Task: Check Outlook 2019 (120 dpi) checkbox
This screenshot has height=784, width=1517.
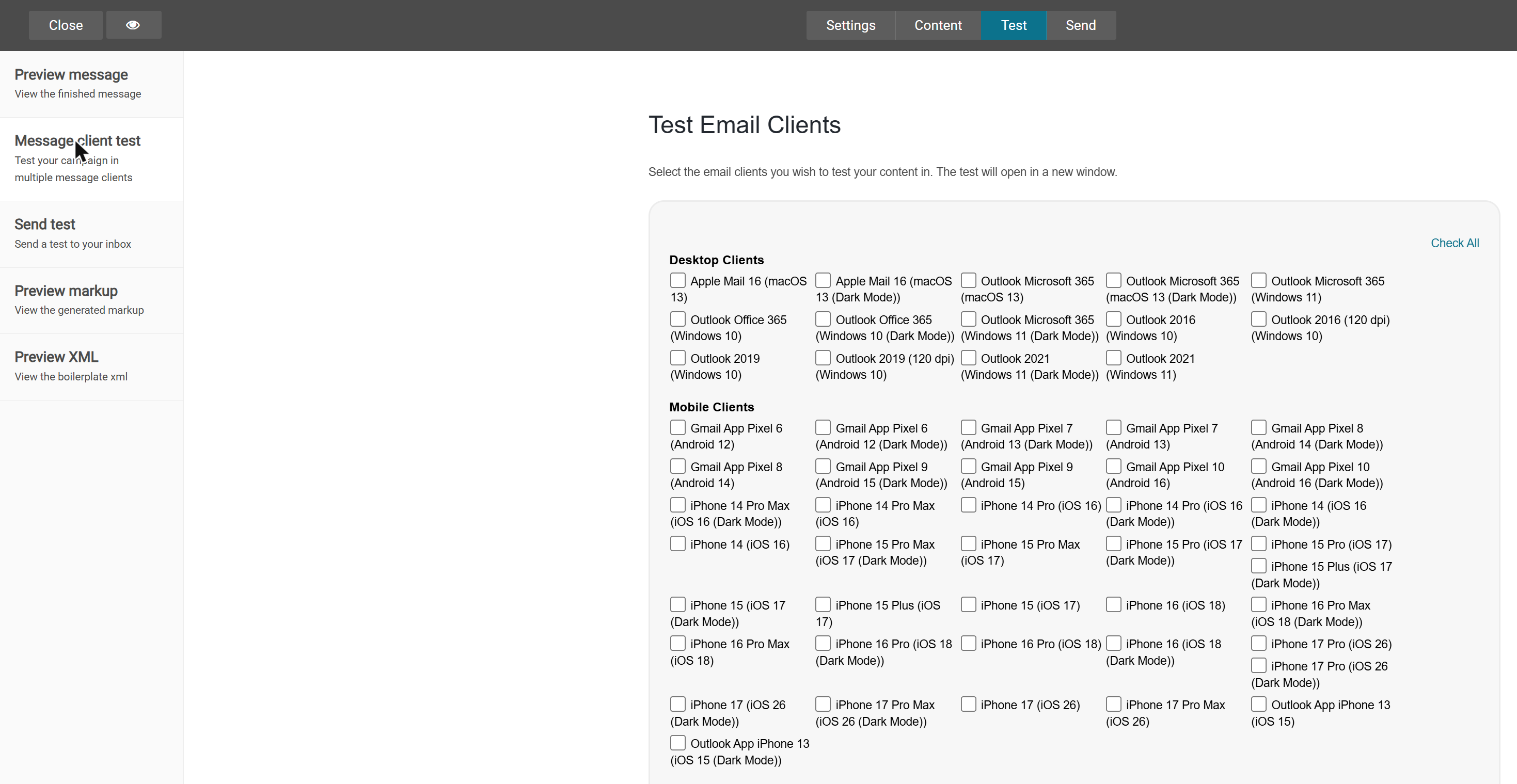Action: (823, 358)
